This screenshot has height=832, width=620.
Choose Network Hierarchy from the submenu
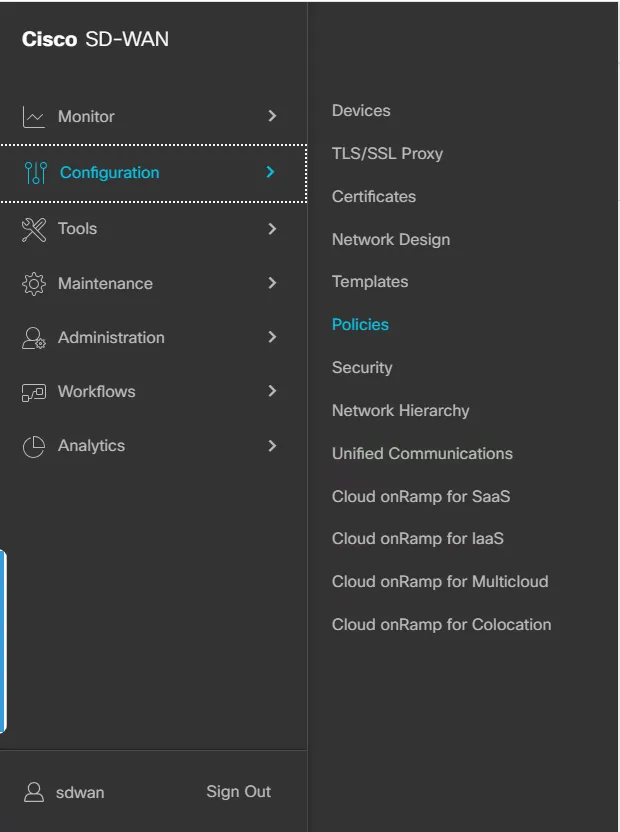(x=400, y=411)
